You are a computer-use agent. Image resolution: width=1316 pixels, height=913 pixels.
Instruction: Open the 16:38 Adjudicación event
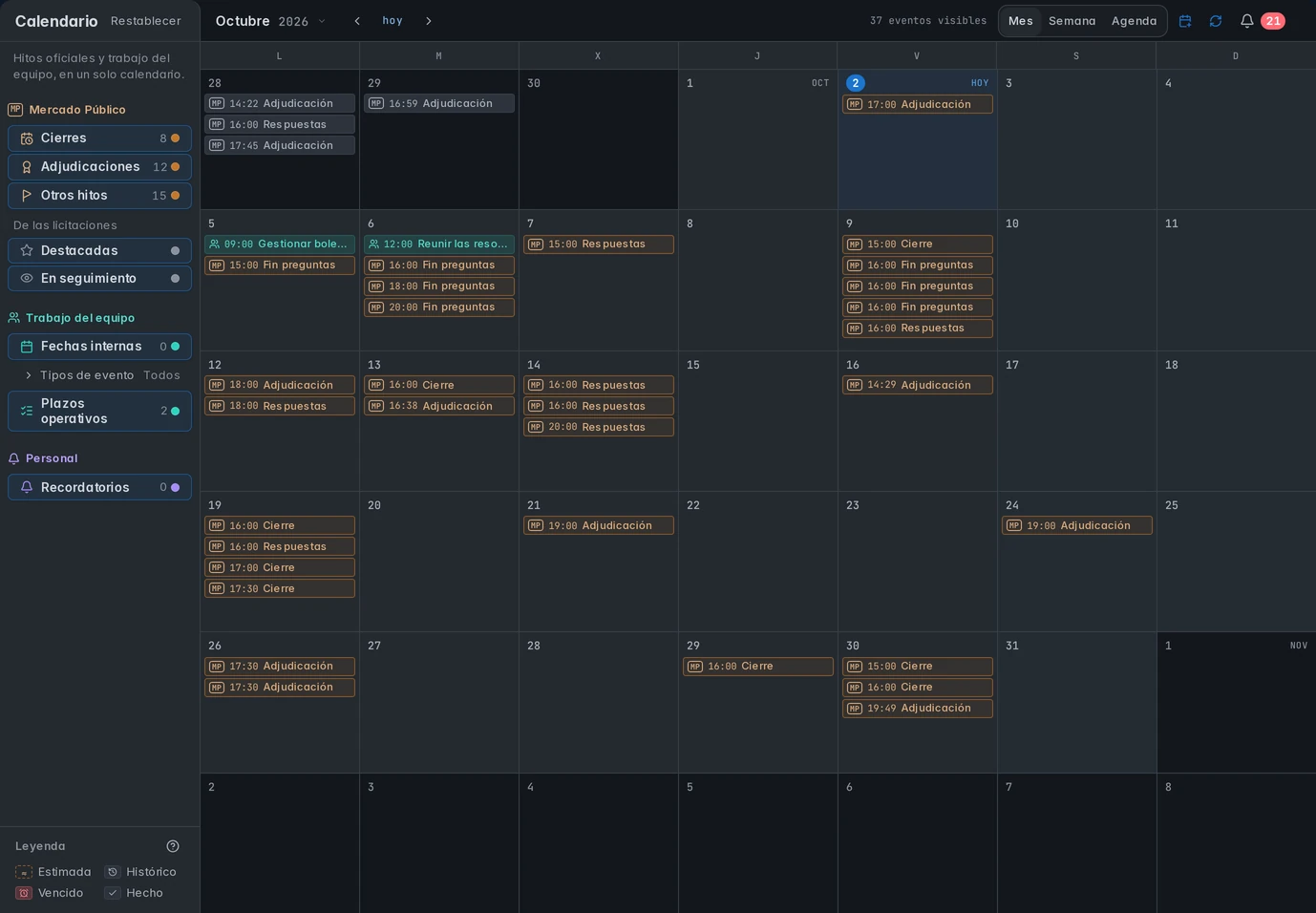(439, 406)
